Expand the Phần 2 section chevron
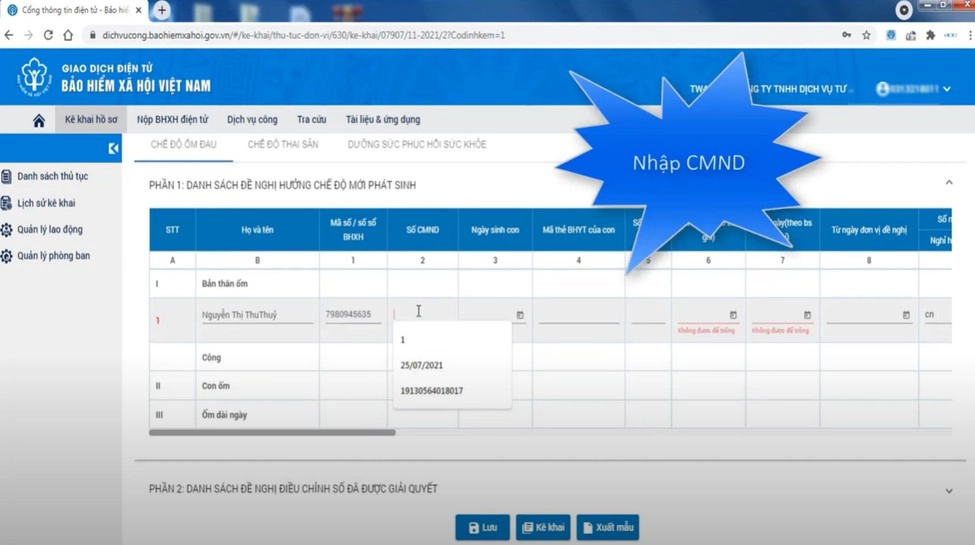This screenshot has width=975, height=545. tap(948, 490)
